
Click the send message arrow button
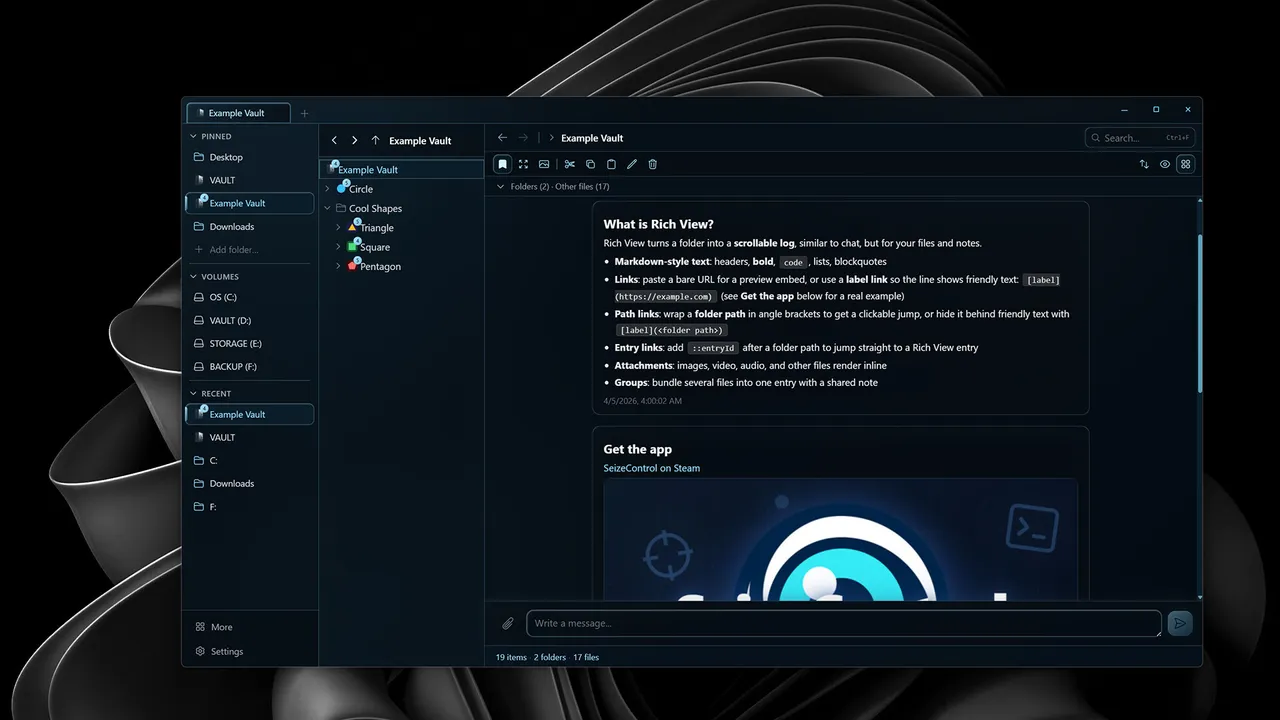1180,623
